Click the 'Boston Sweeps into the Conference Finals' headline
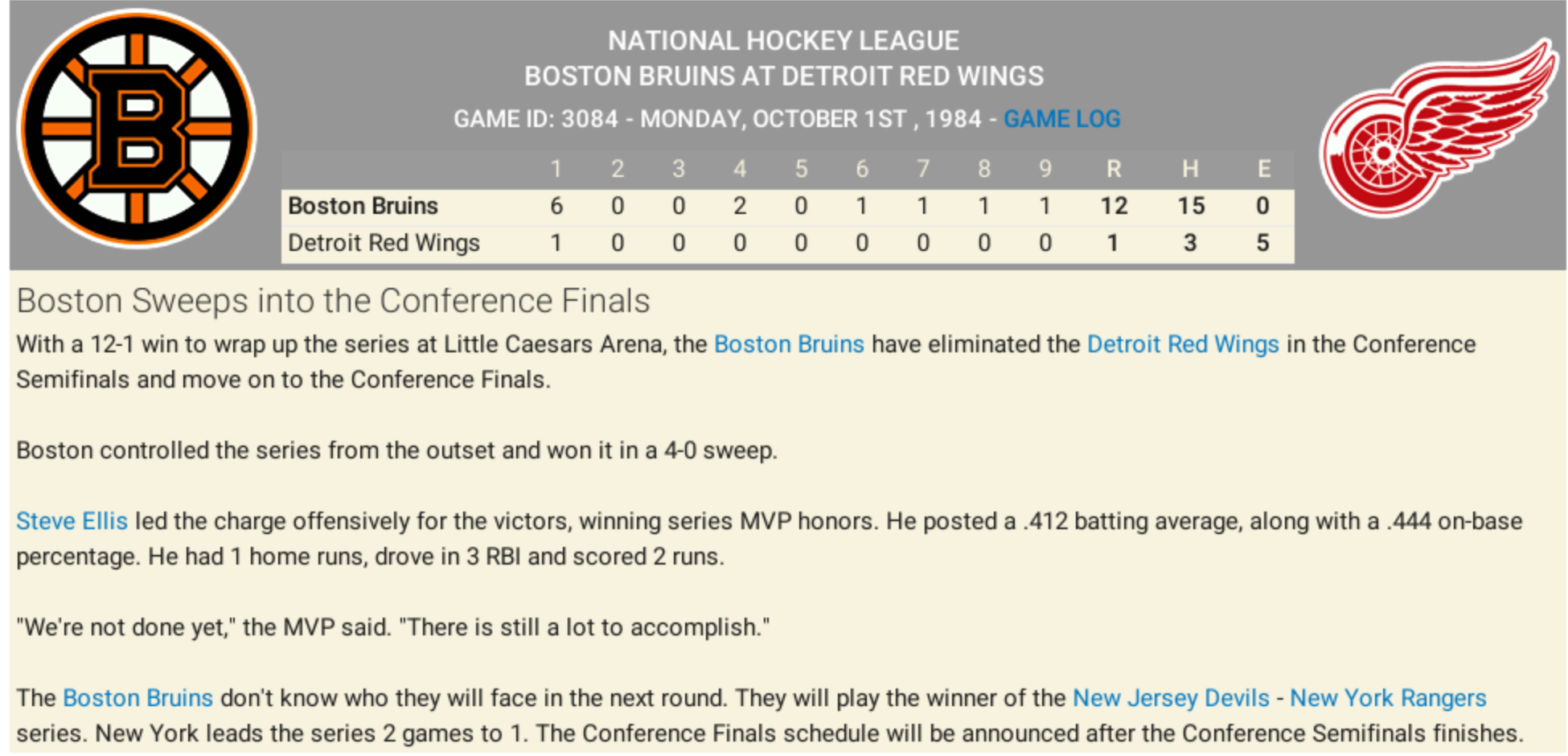 pos(333,301)
